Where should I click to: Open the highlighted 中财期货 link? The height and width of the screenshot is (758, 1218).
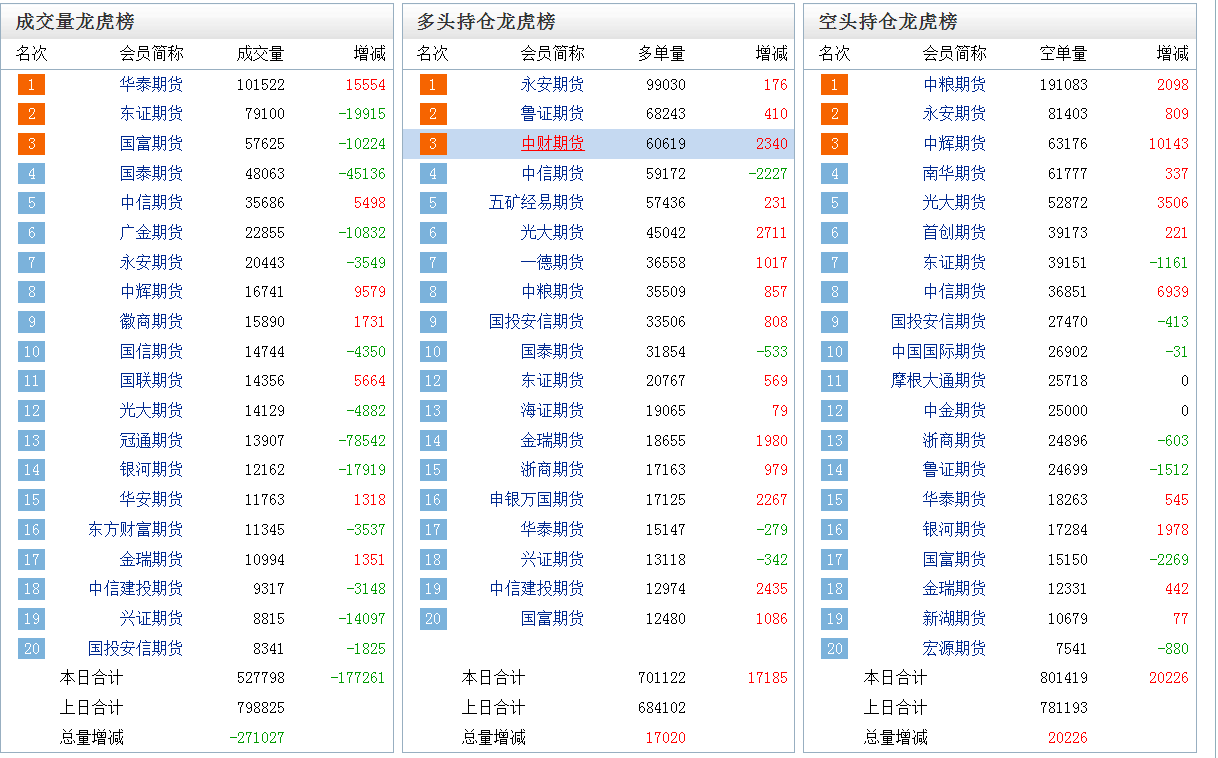(x=552, y=144)
